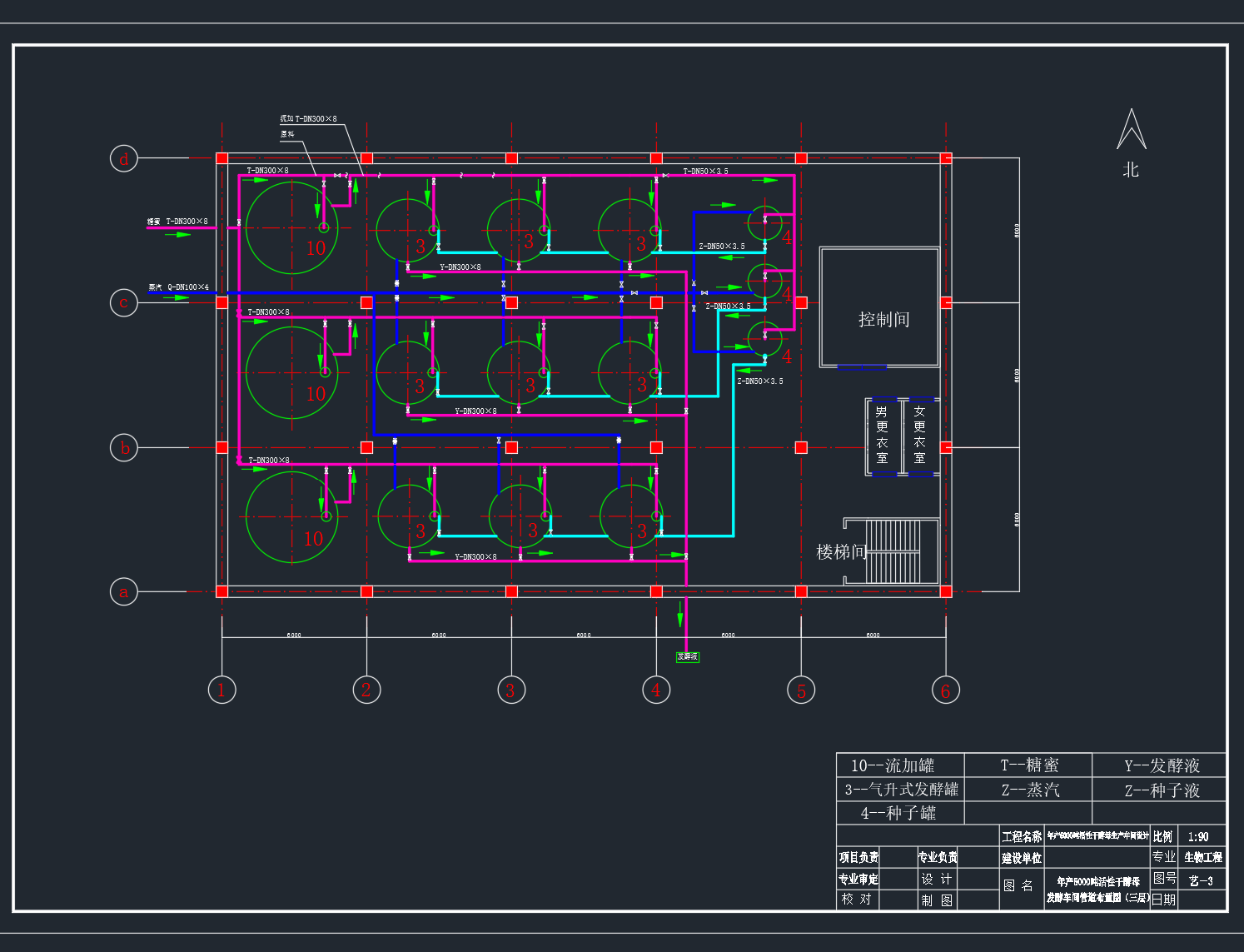Select the column axis bubble '2'
The image size is (1244, 952).
366,690
